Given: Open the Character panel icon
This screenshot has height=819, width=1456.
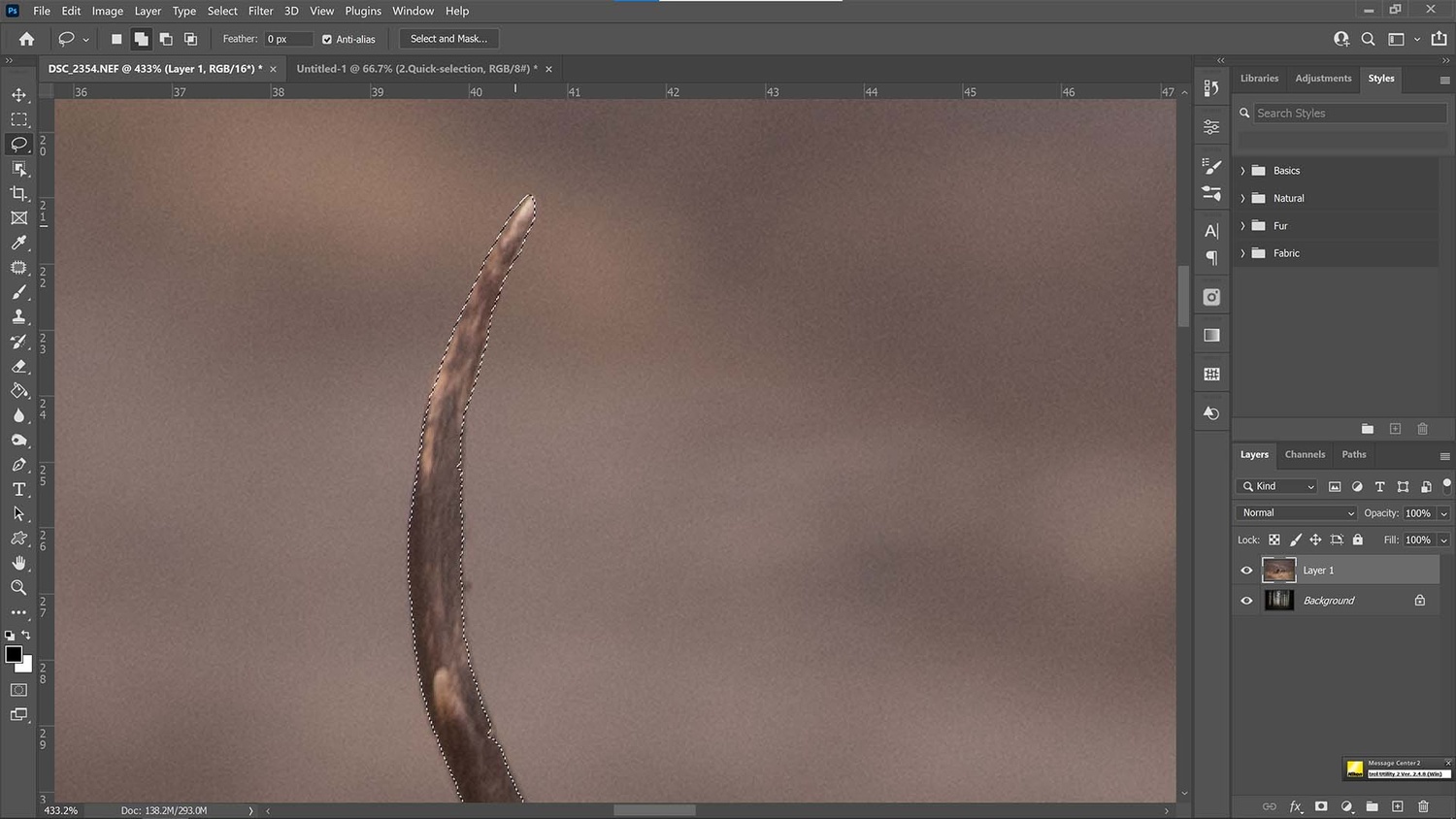Looking at the screenshot, I should point(1211,231).
